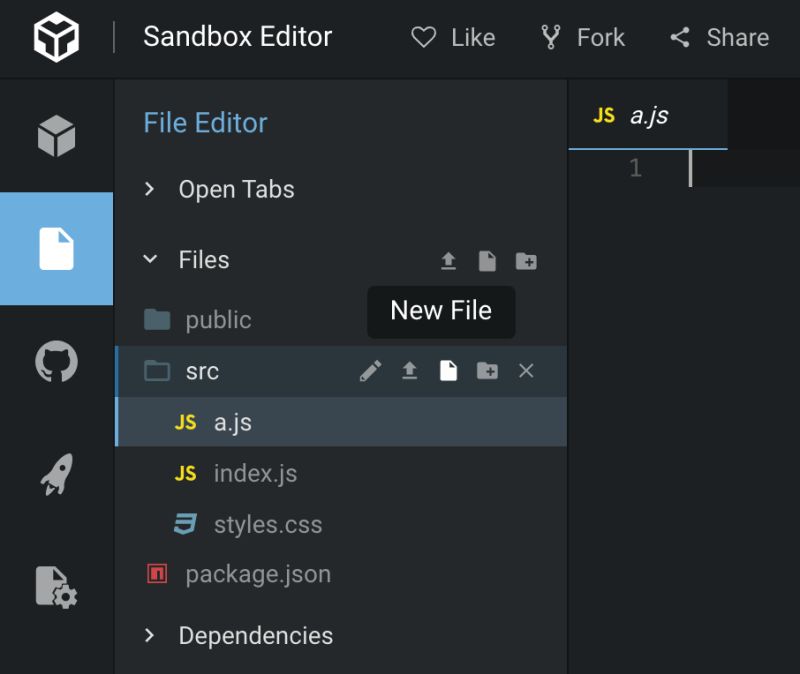Image resolution: width=800 pixels, height=674 pixels.
Task: Switch to the a.js editor tab
Action: (648, 115)
